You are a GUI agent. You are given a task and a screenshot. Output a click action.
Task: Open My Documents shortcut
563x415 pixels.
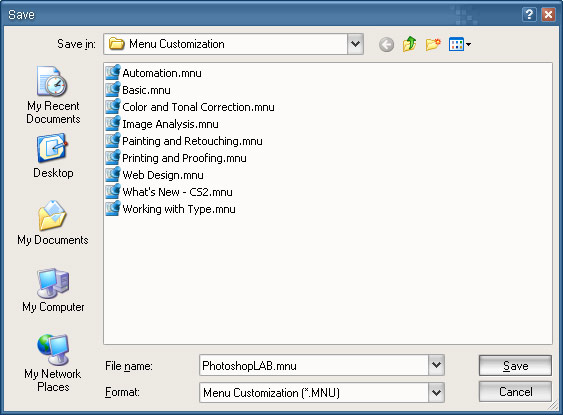click(x=53, y=223)
